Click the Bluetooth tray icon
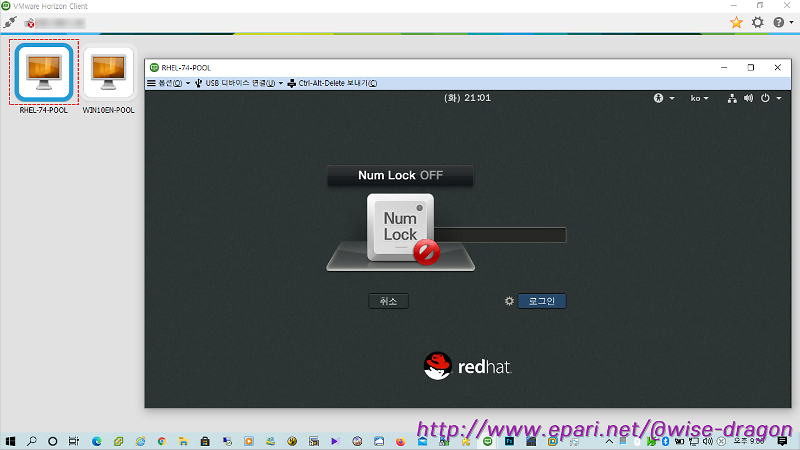The width and height of the screenshot is (800, 450). (x=665, y=441)
